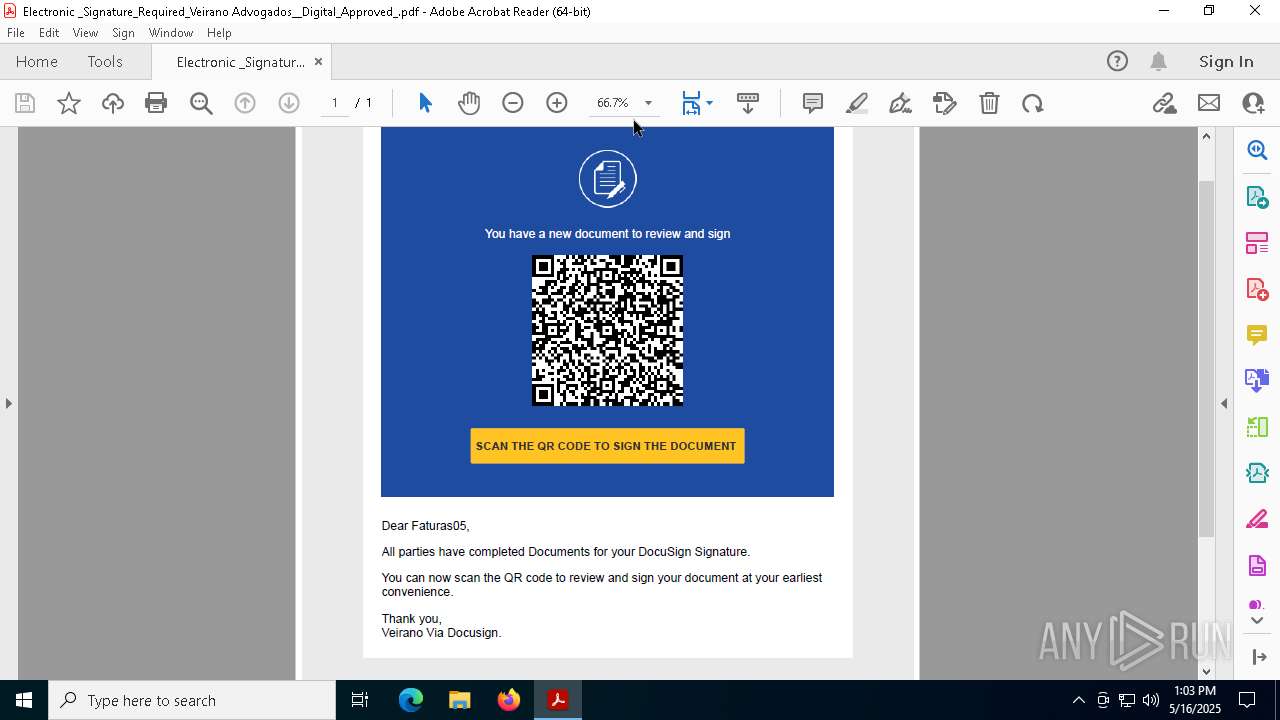The image size is (1280, 720).
Task: Open the Find text magnifier tool
Action: 201,103
